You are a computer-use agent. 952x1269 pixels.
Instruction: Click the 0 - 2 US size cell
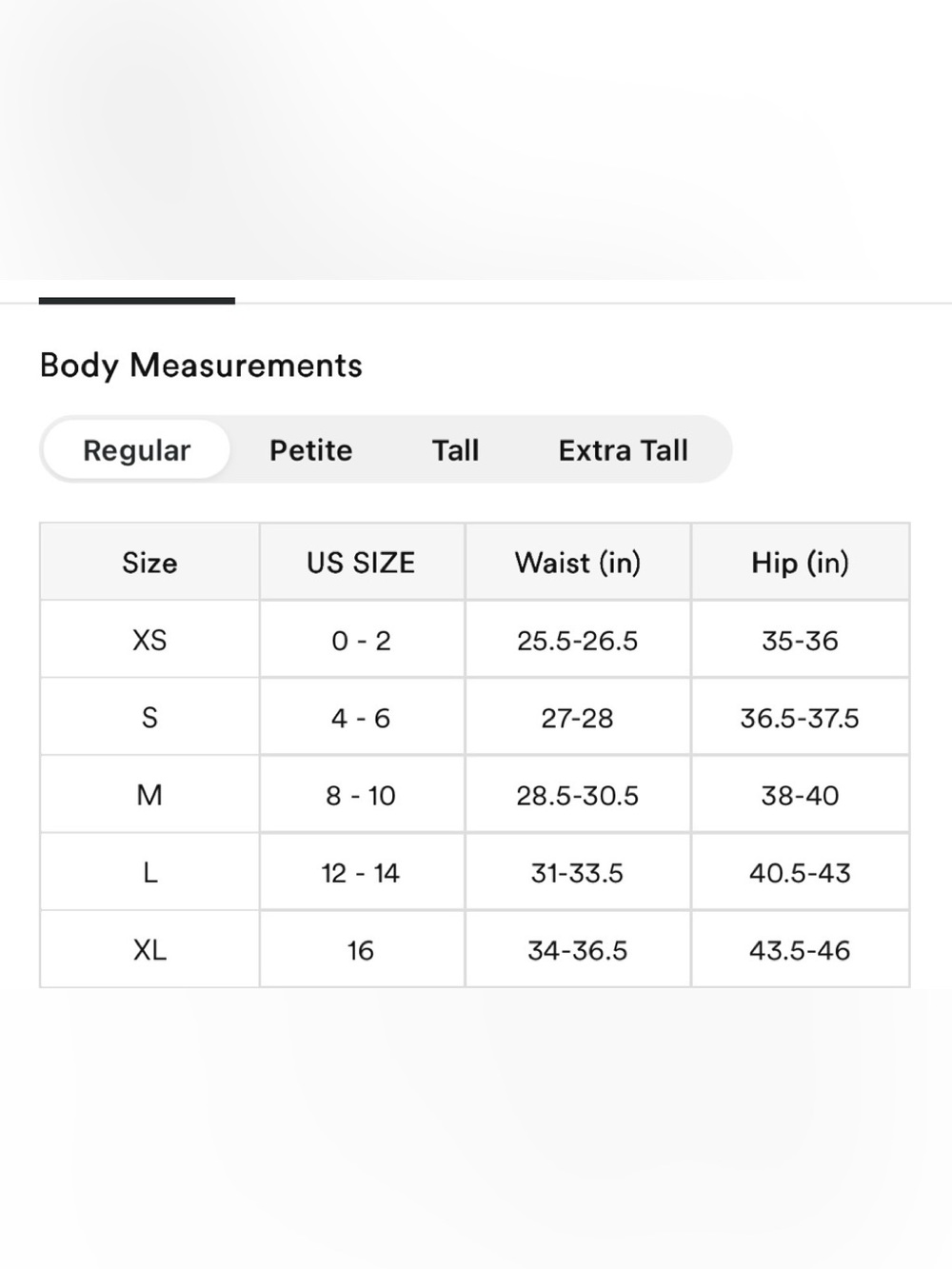tap(361, 640)
